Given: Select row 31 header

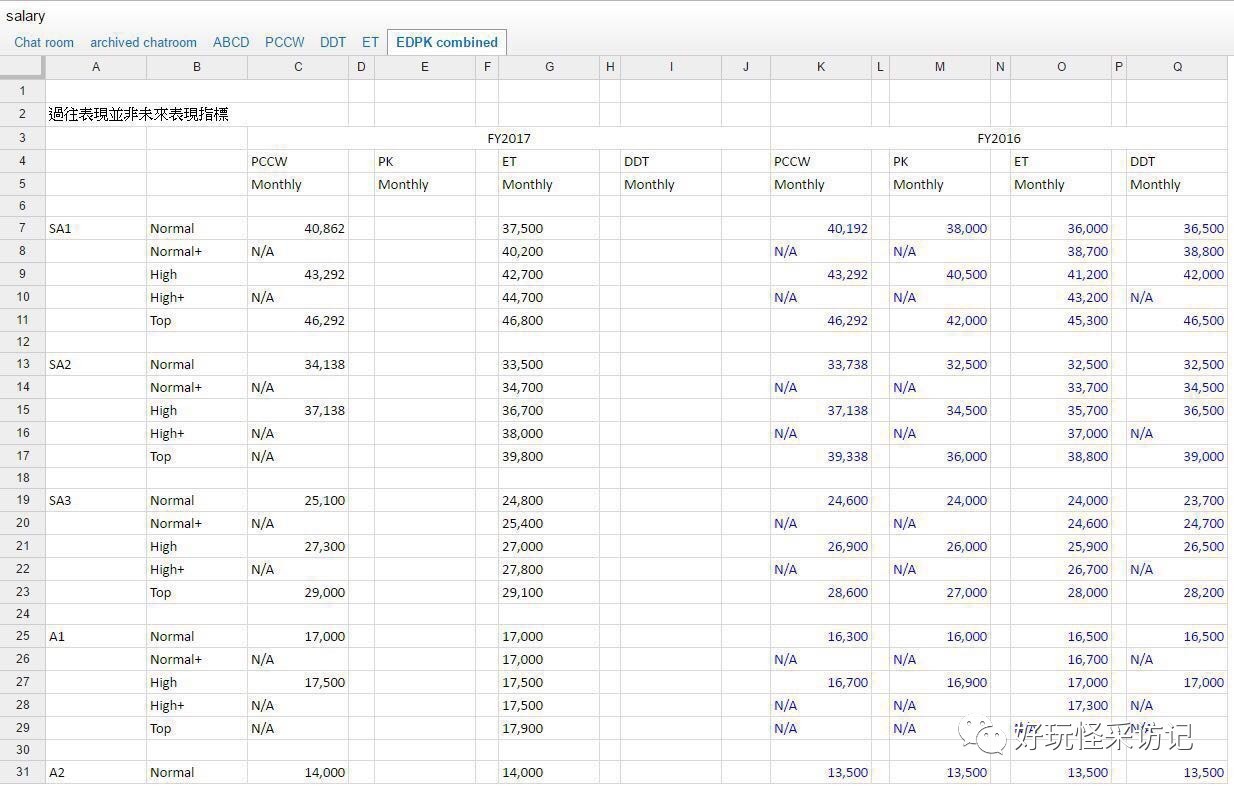Looking at the screenshot, I should [x=23, y=772].
